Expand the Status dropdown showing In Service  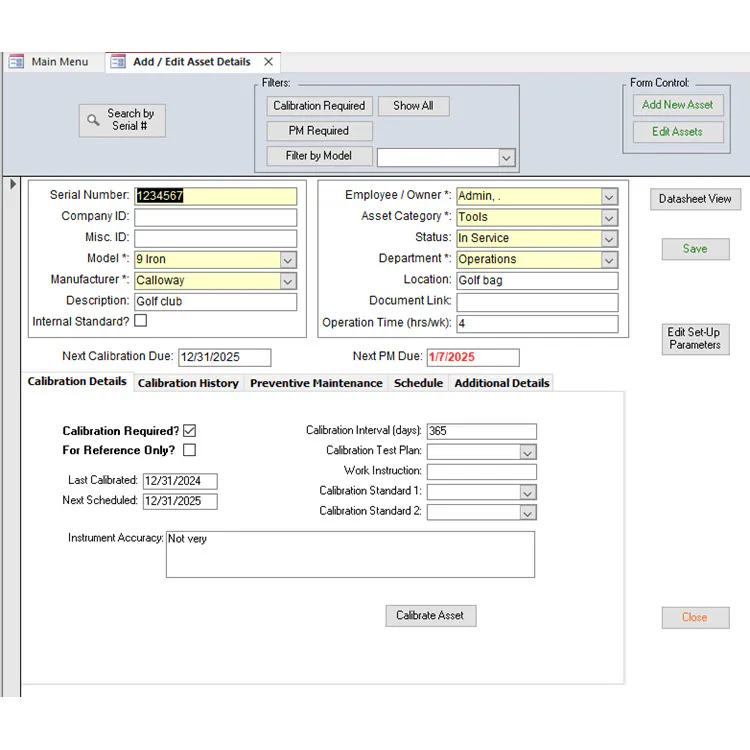click(609, 239)
